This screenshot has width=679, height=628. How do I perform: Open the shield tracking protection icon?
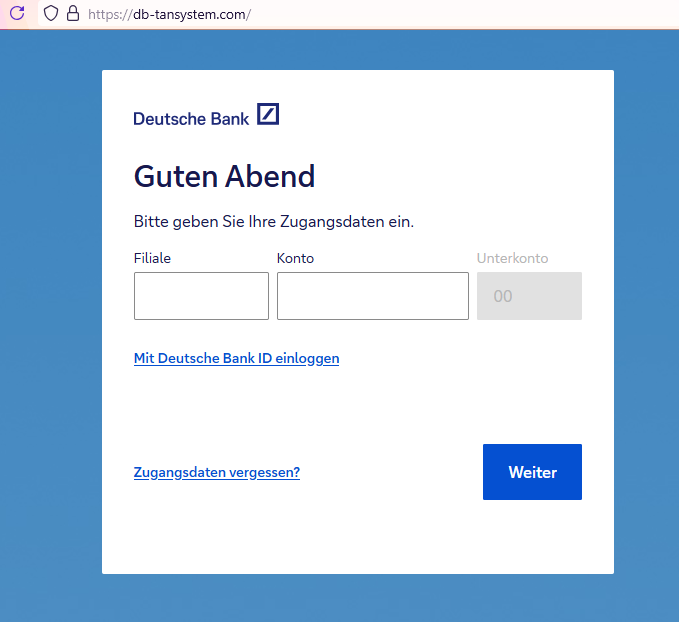(x=51, y=13)
